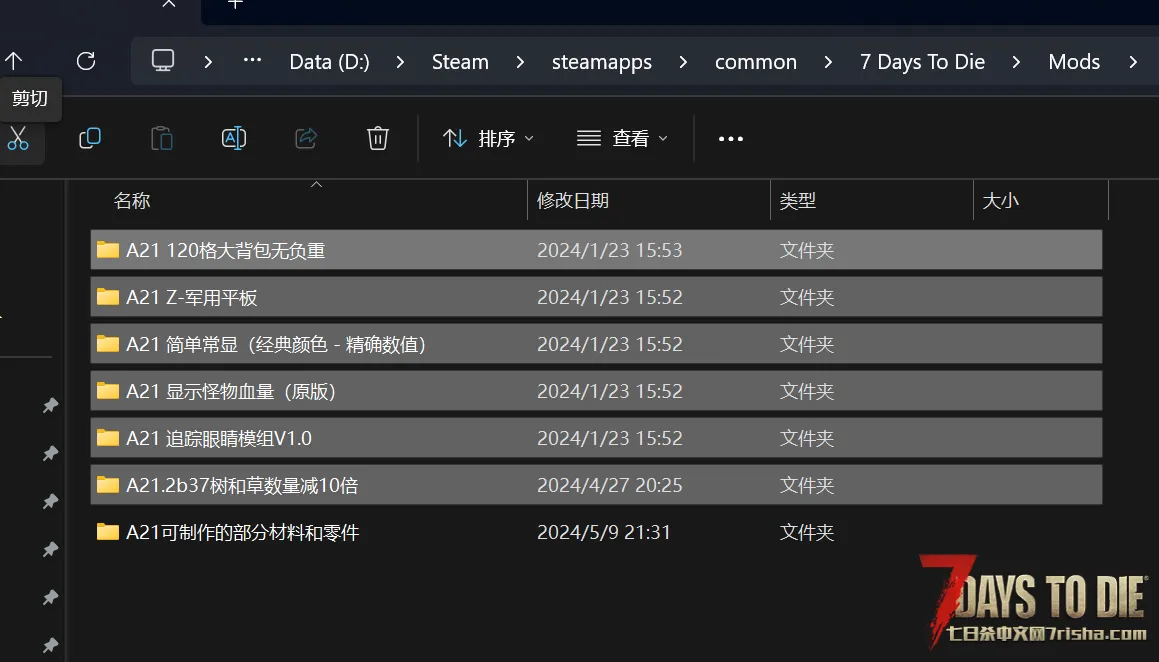Open the 排序 sort dropdown
The height and width of the screenshot is (662, 1159).
click(488, 139)
